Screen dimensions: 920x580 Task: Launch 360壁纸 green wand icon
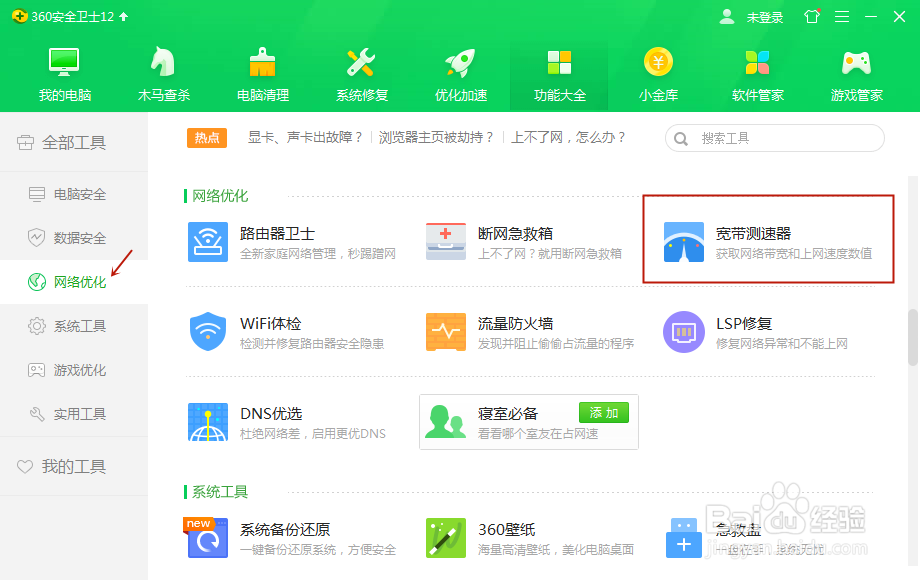pyautogui.click(x=446, y=538)
